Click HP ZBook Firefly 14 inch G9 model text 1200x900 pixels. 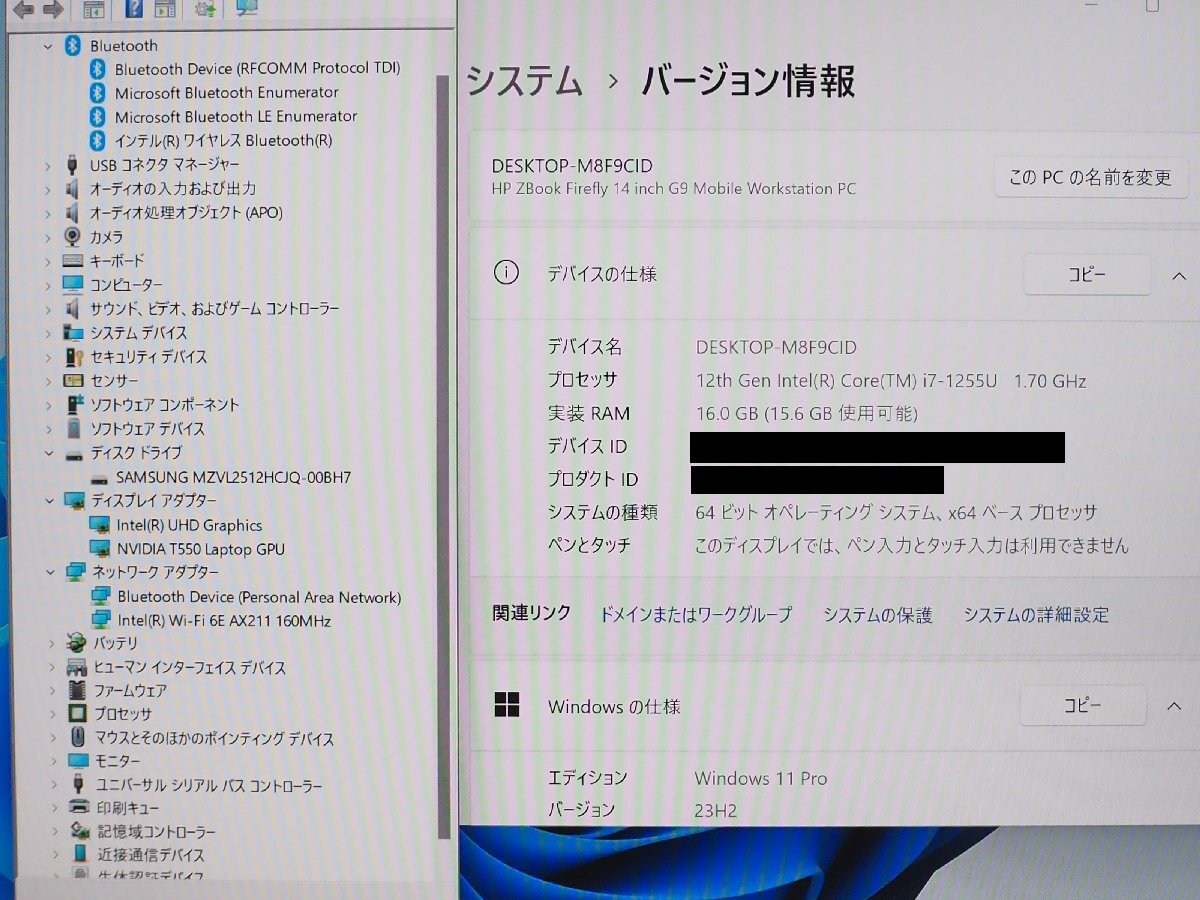[x=674, y=188]
